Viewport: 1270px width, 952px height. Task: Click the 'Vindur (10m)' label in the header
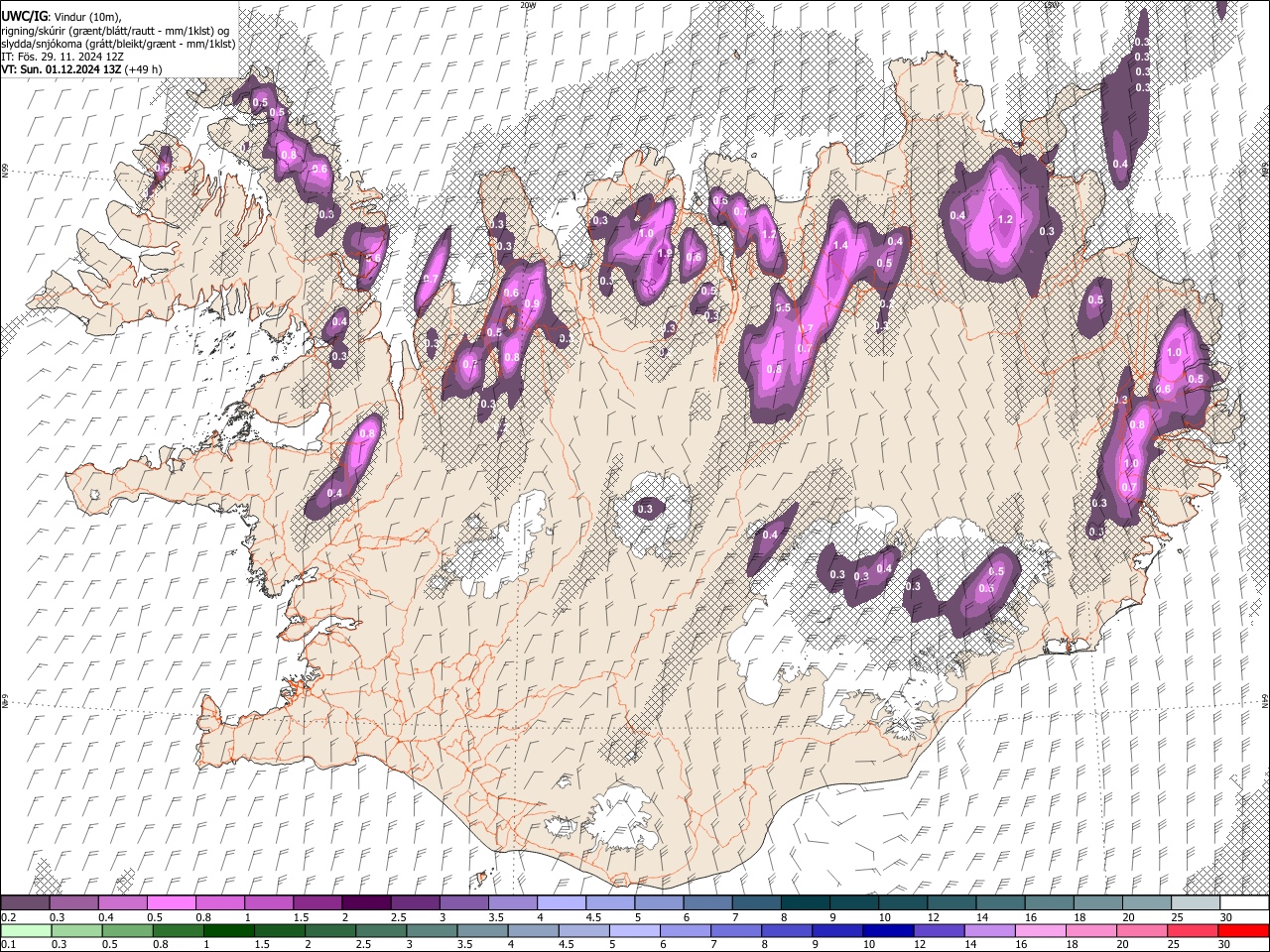(85, 17)
